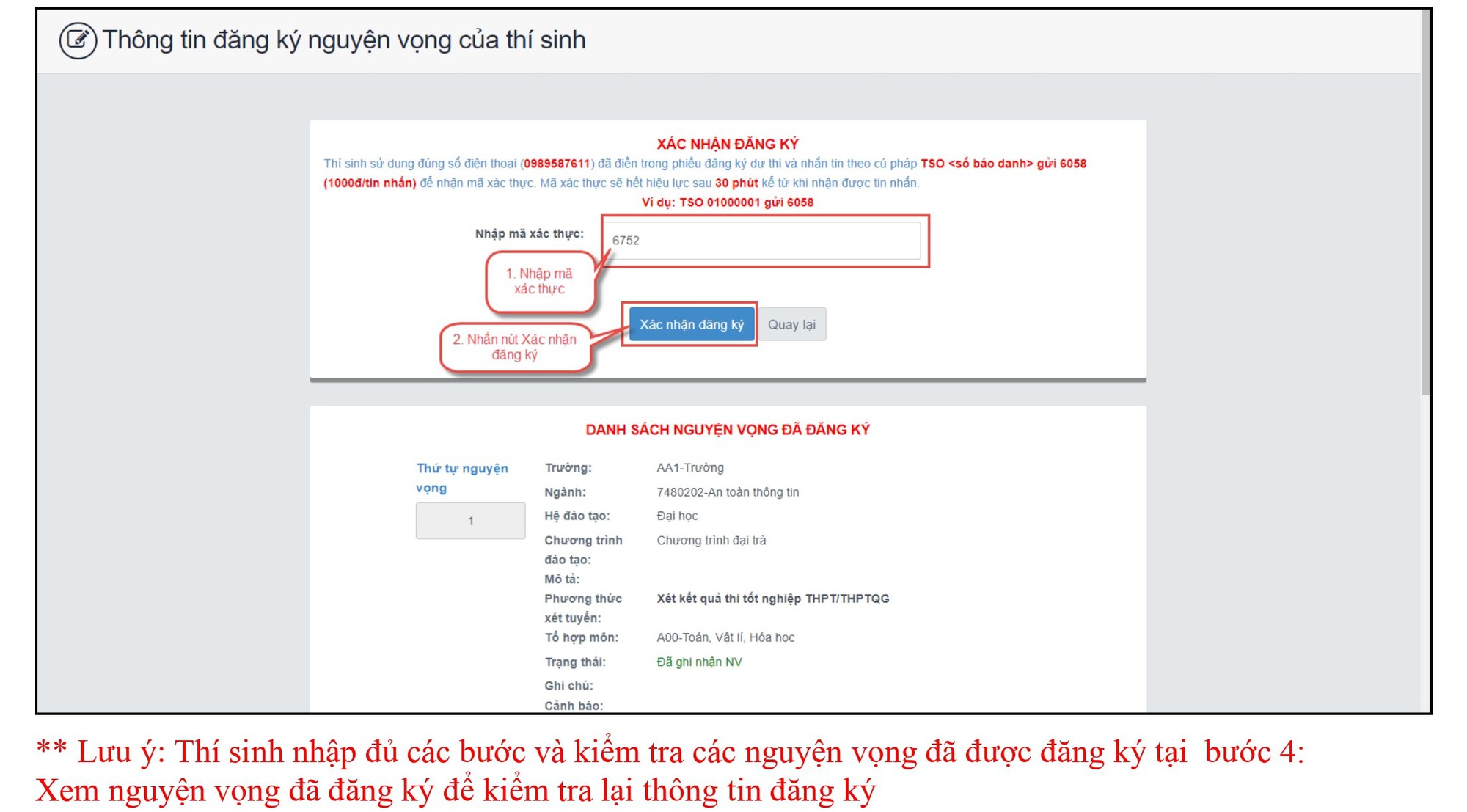Viewport: 1467px width, 812px height.
Task: Click the DANH SÁCH NGUYỆN VỌNG ĐÃ ĐĂNG KÝ heading
Action: (x=727, y=430)
